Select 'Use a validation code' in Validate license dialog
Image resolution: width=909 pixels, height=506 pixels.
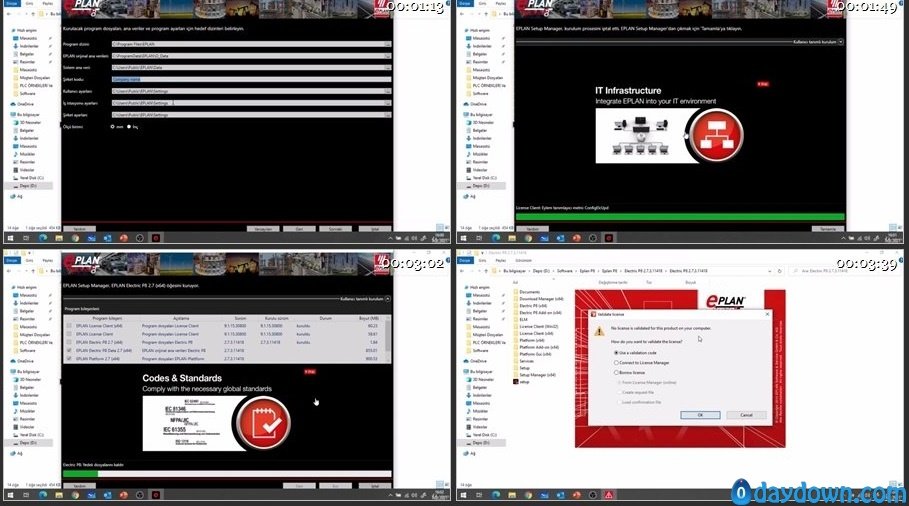(x=616, y=352)
